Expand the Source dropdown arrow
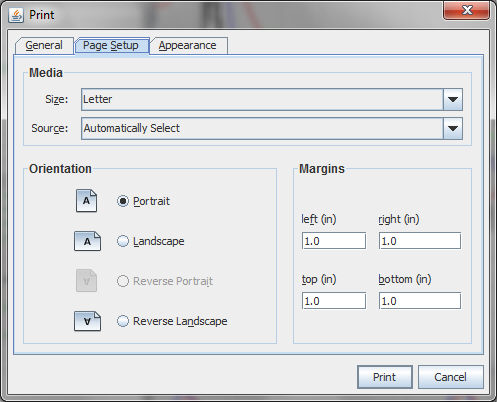This screenshot has width=497, height=402. tap(453, 128)
